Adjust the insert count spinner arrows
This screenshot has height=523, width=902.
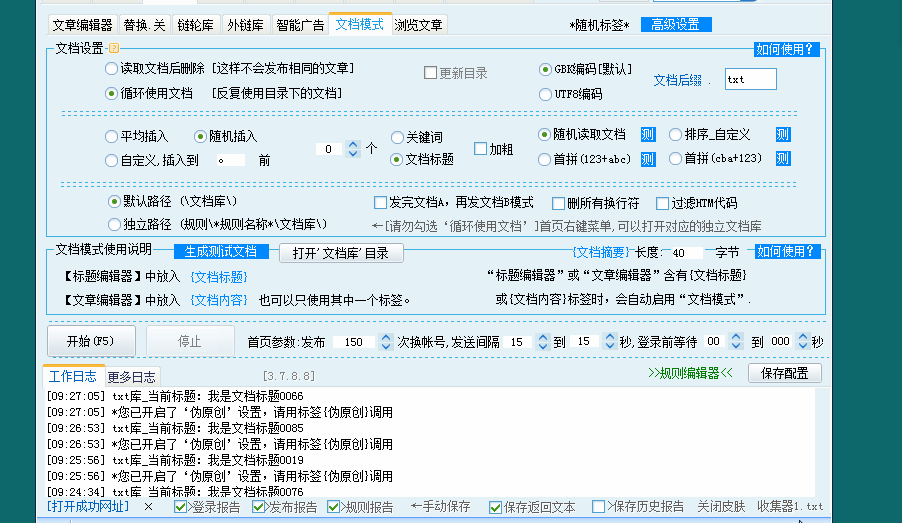click(352, 148)
